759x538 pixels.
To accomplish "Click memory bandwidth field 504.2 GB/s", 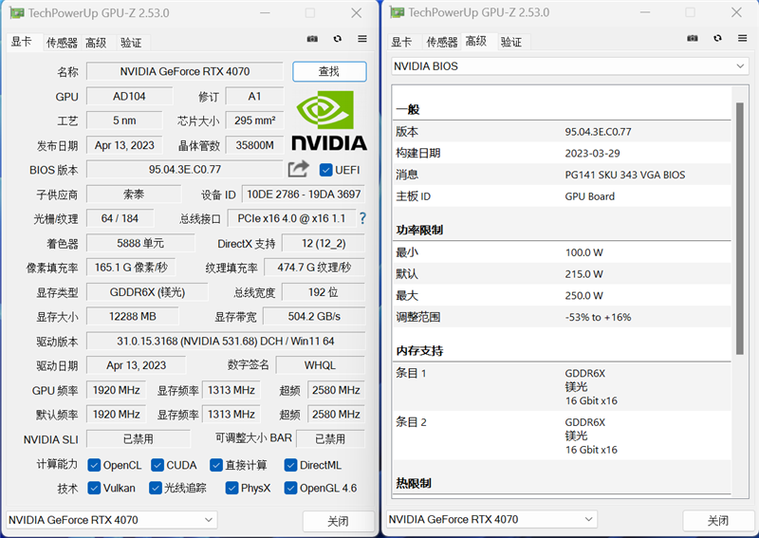I will 314,316.
